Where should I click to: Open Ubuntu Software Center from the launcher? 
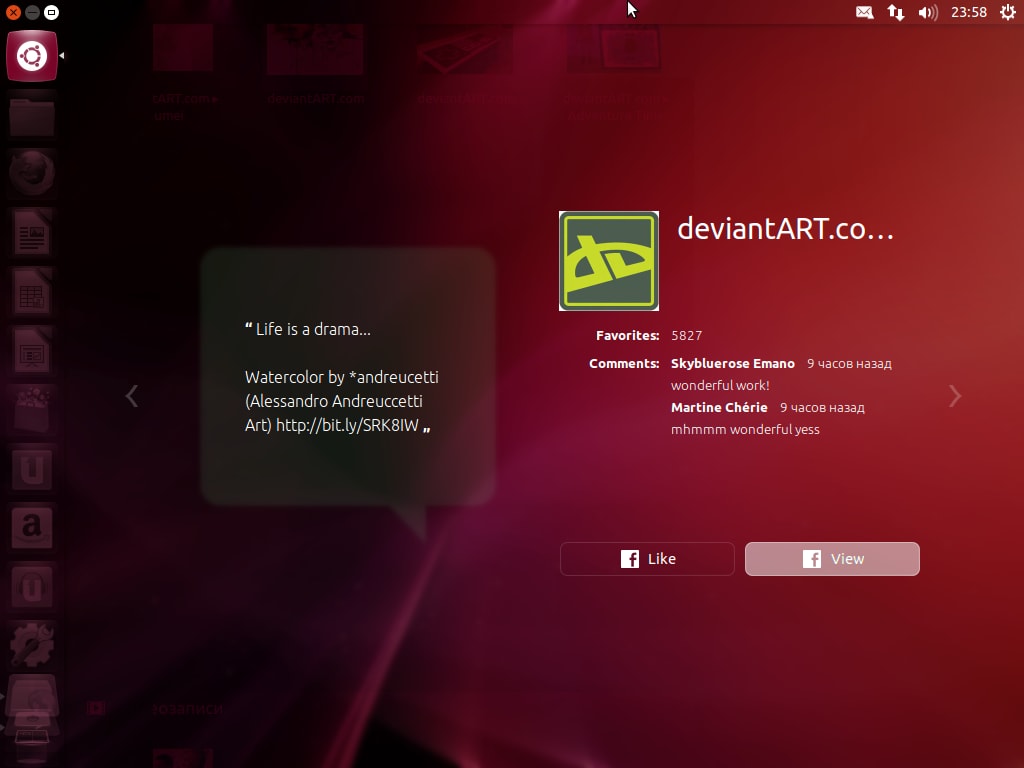click(x=31, y=409)
